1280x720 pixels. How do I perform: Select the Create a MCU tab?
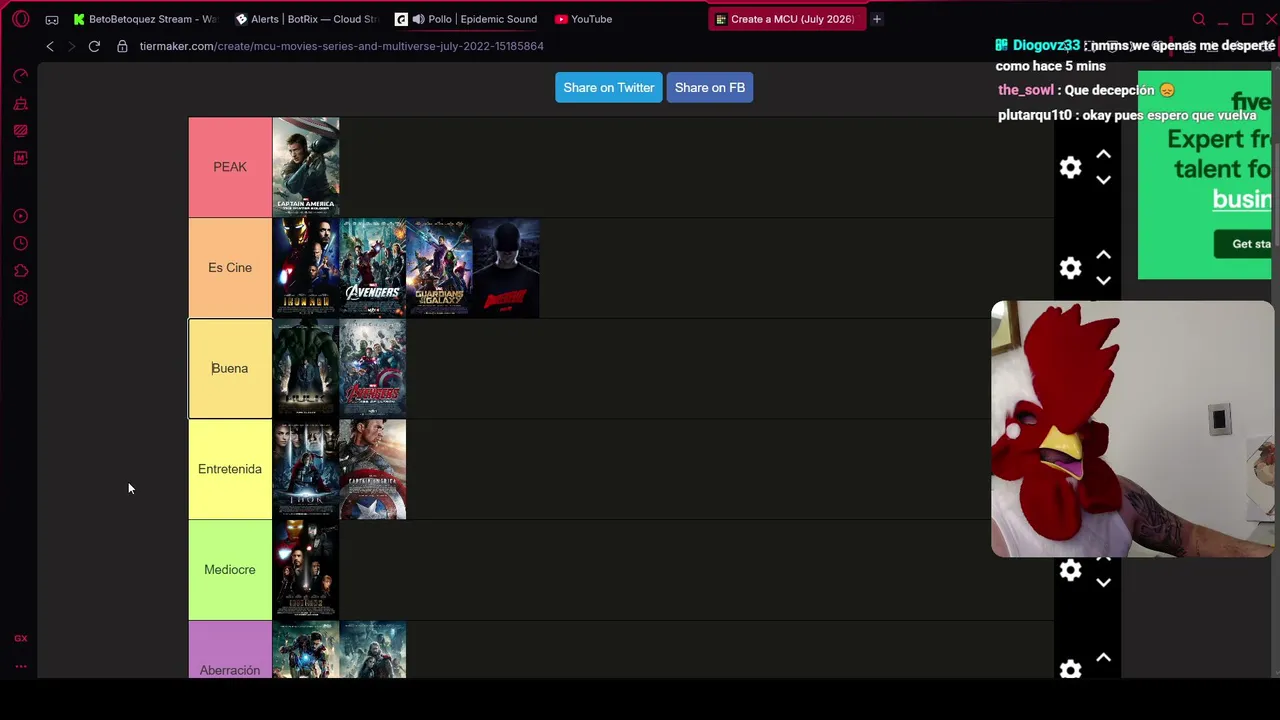787,19
